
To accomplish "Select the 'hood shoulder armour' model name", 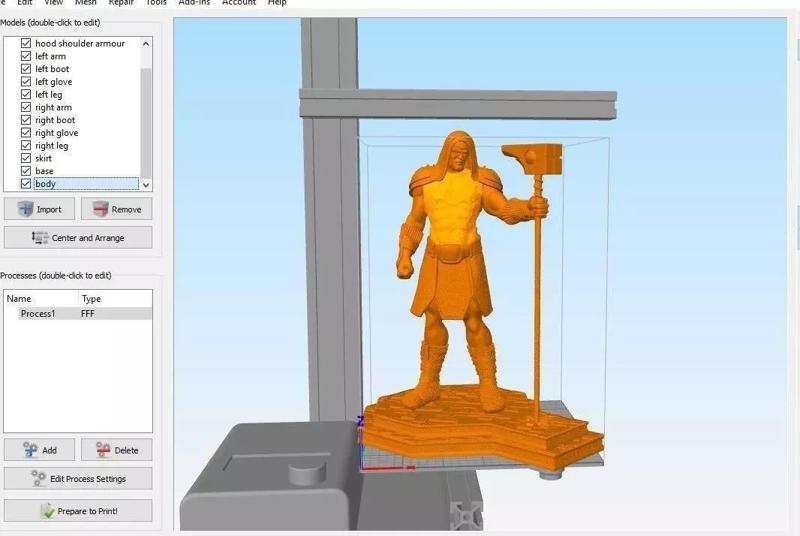I will coord(80,44).
